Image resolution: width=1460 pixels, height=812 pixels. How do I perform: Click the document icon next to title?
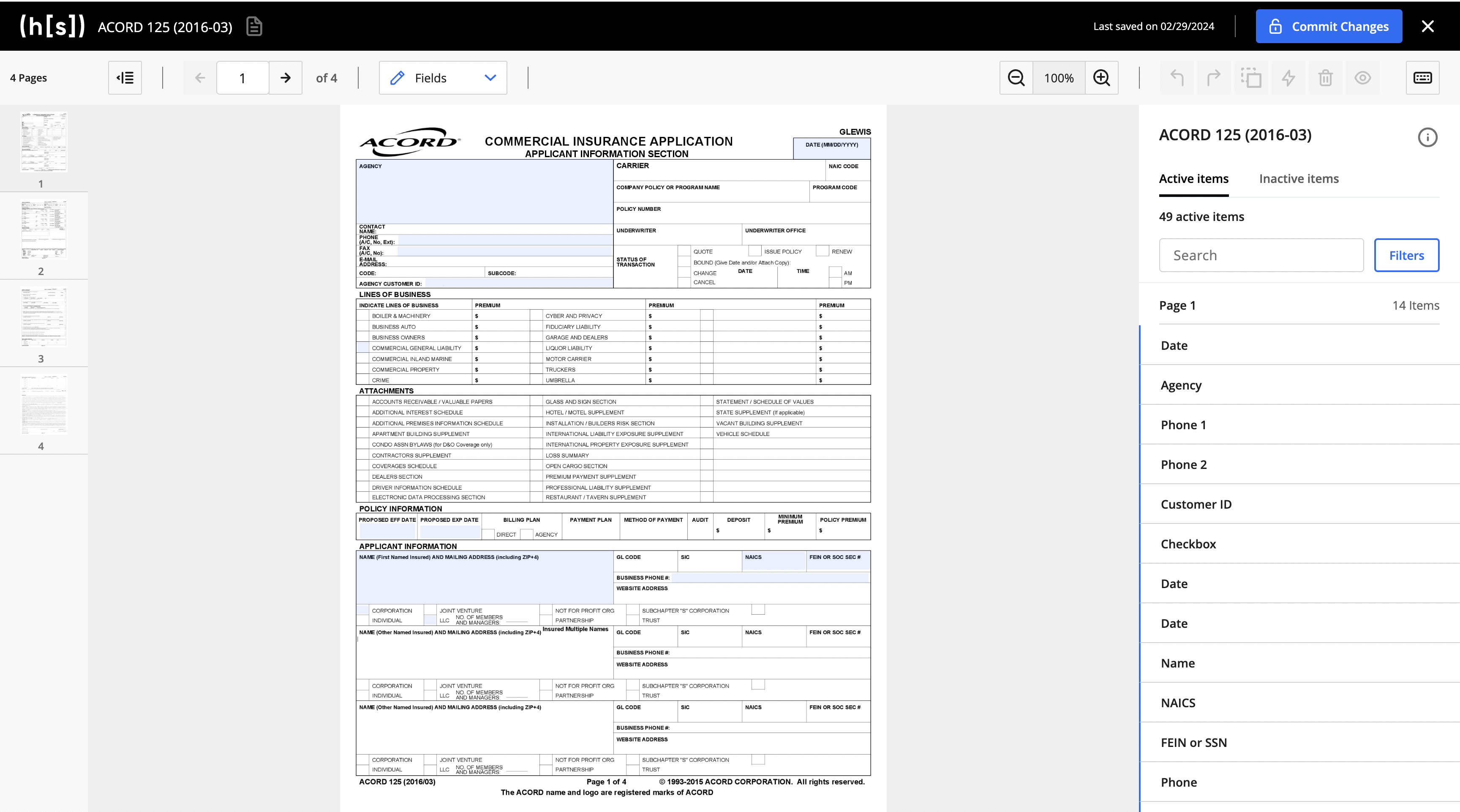254,27
